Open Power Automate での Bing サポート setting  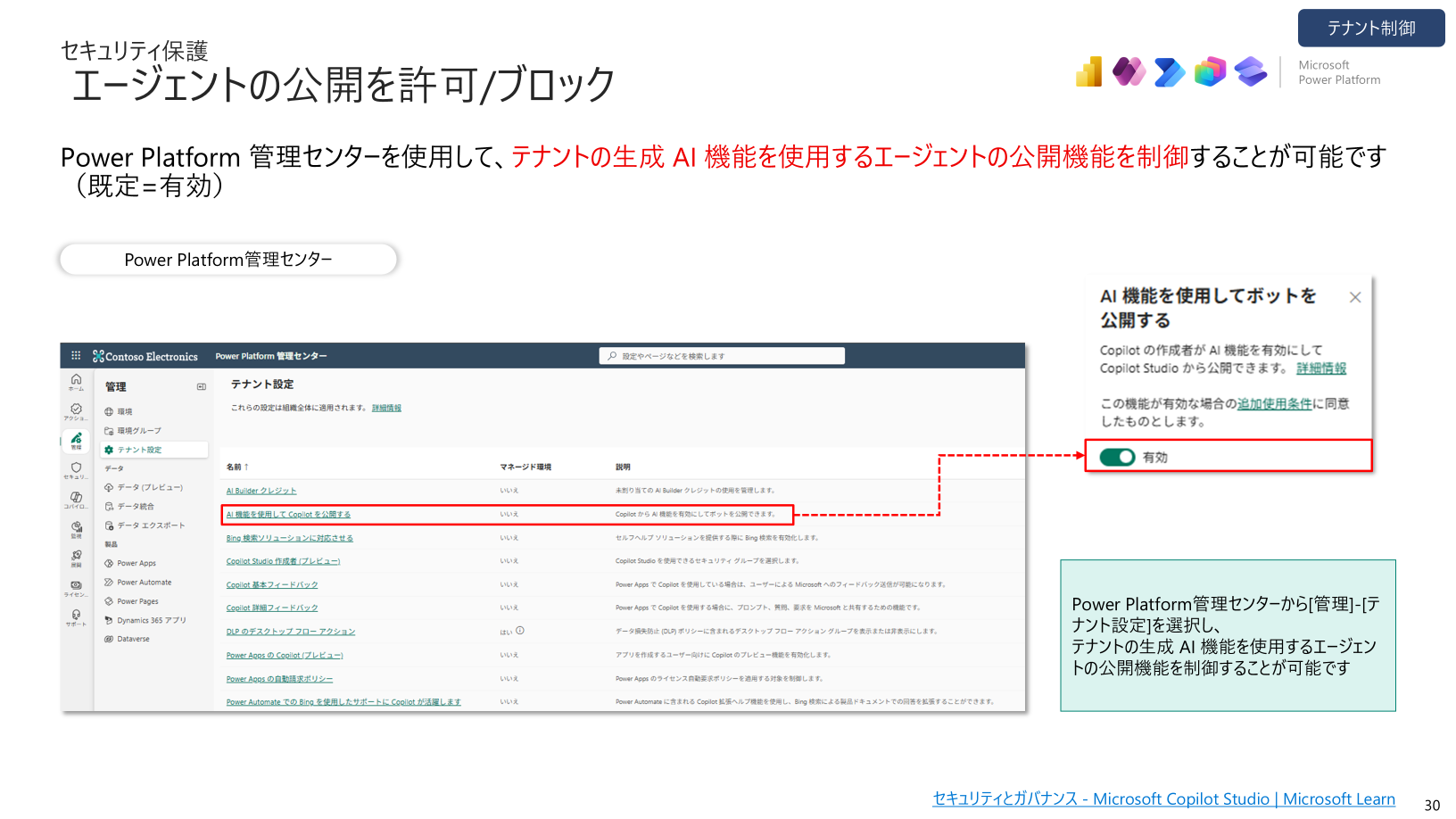tap(343, 702)
